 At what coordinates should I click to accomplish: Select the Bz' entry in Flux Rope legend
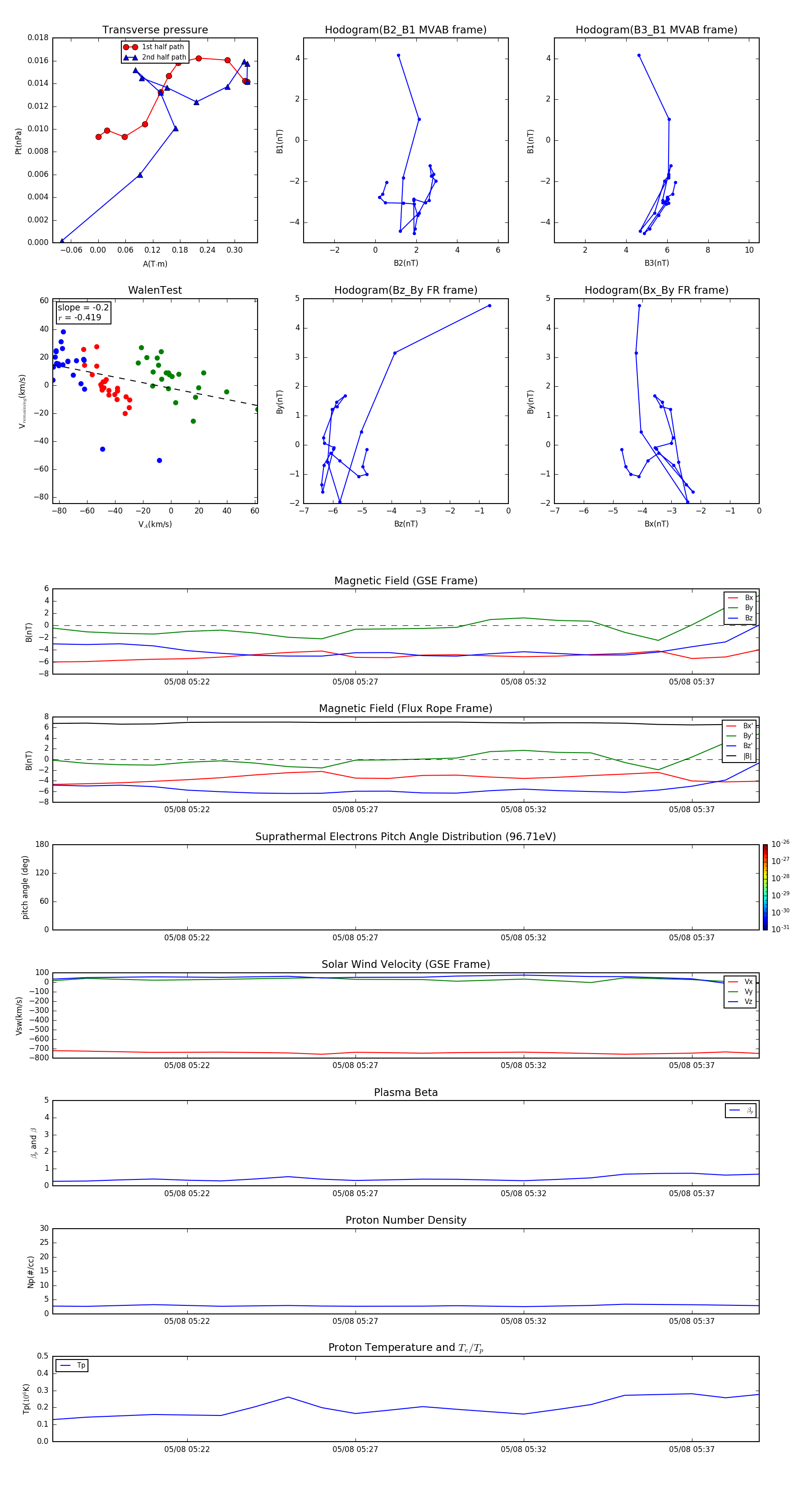[740, 746]
